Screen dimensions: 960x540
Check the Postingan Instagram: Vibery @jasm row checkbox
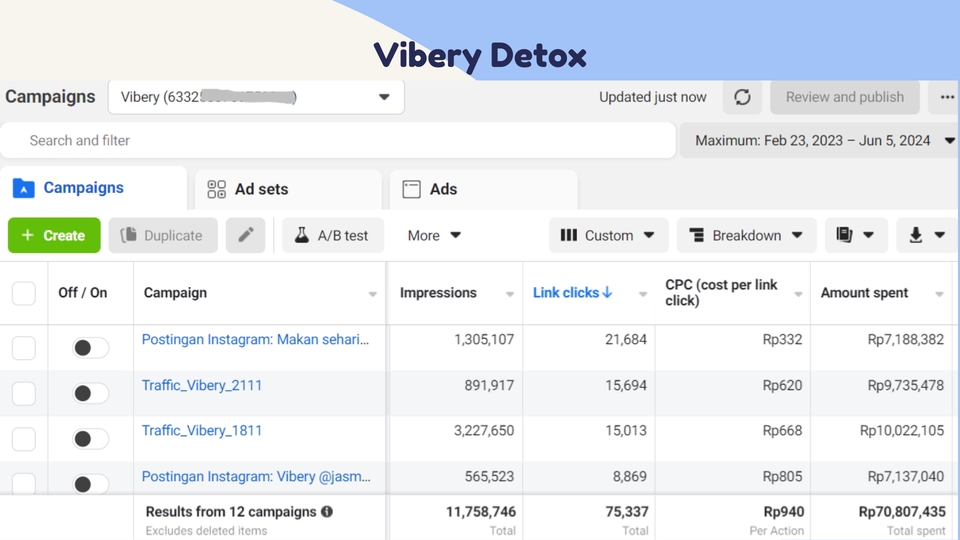tap(24, 484)
